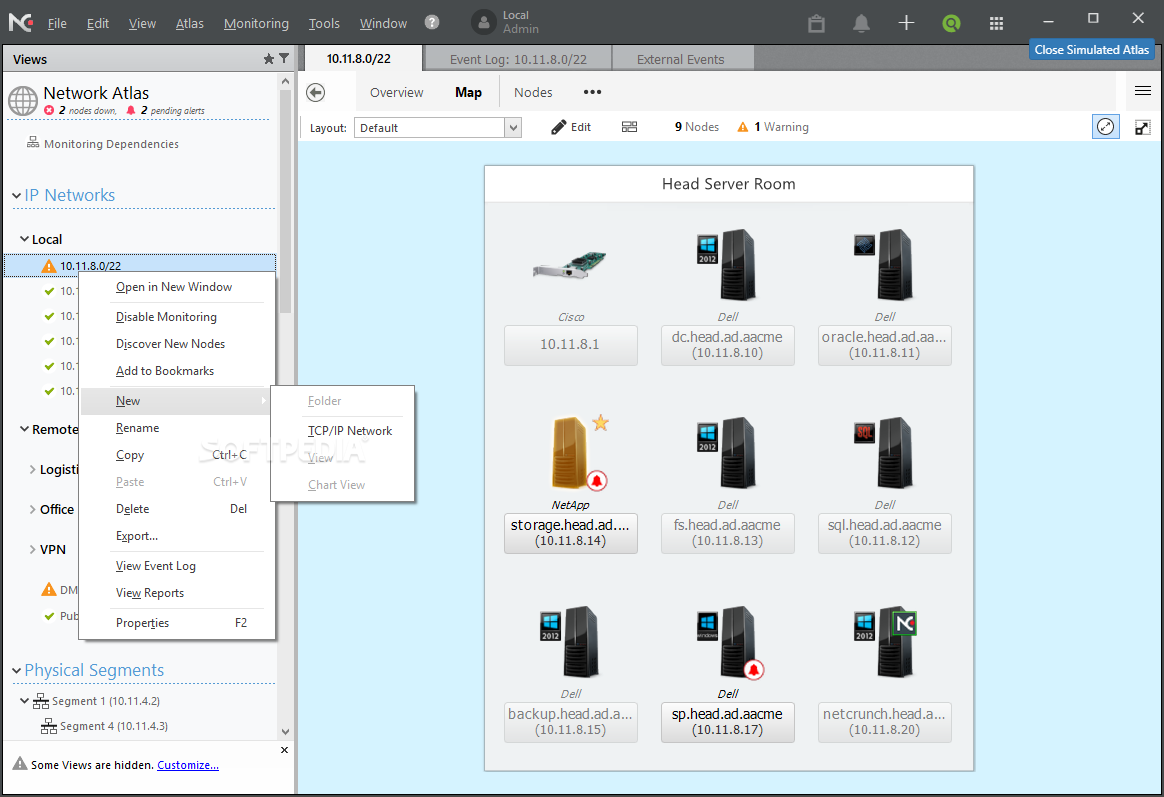Open Monitoring Dependencies view

tap(103, 143)
